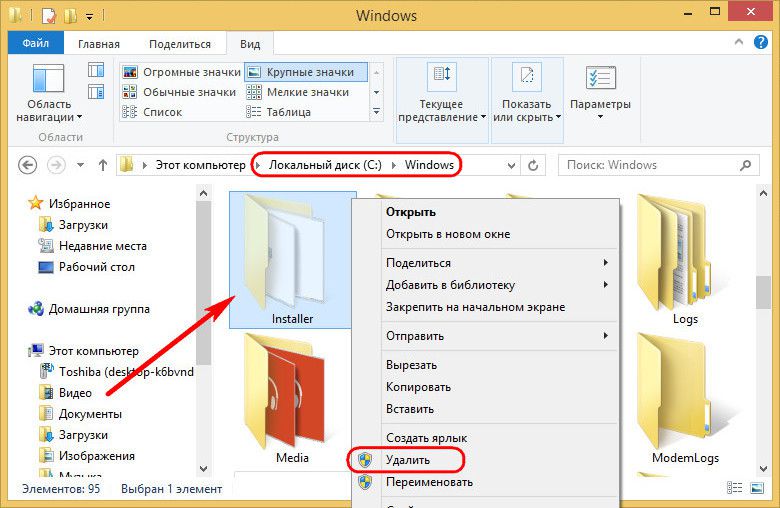Open the Файл tab
Image resolution: width=780 pixels, height=508 pixels.
(x=36, y=44)
